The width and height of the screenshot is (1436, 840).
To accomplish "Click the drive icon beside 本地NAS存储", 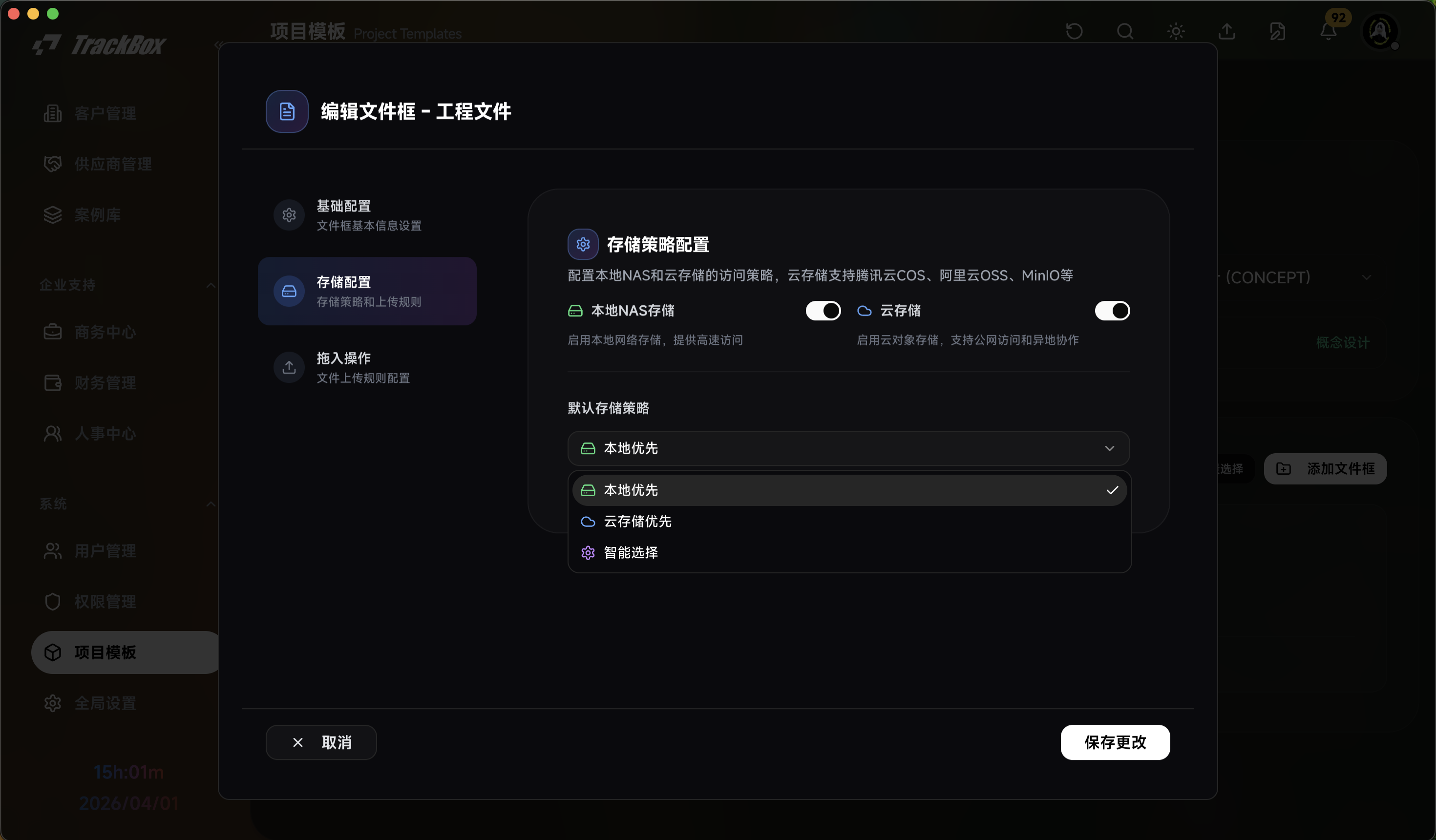I will click(x=575, y=311).
